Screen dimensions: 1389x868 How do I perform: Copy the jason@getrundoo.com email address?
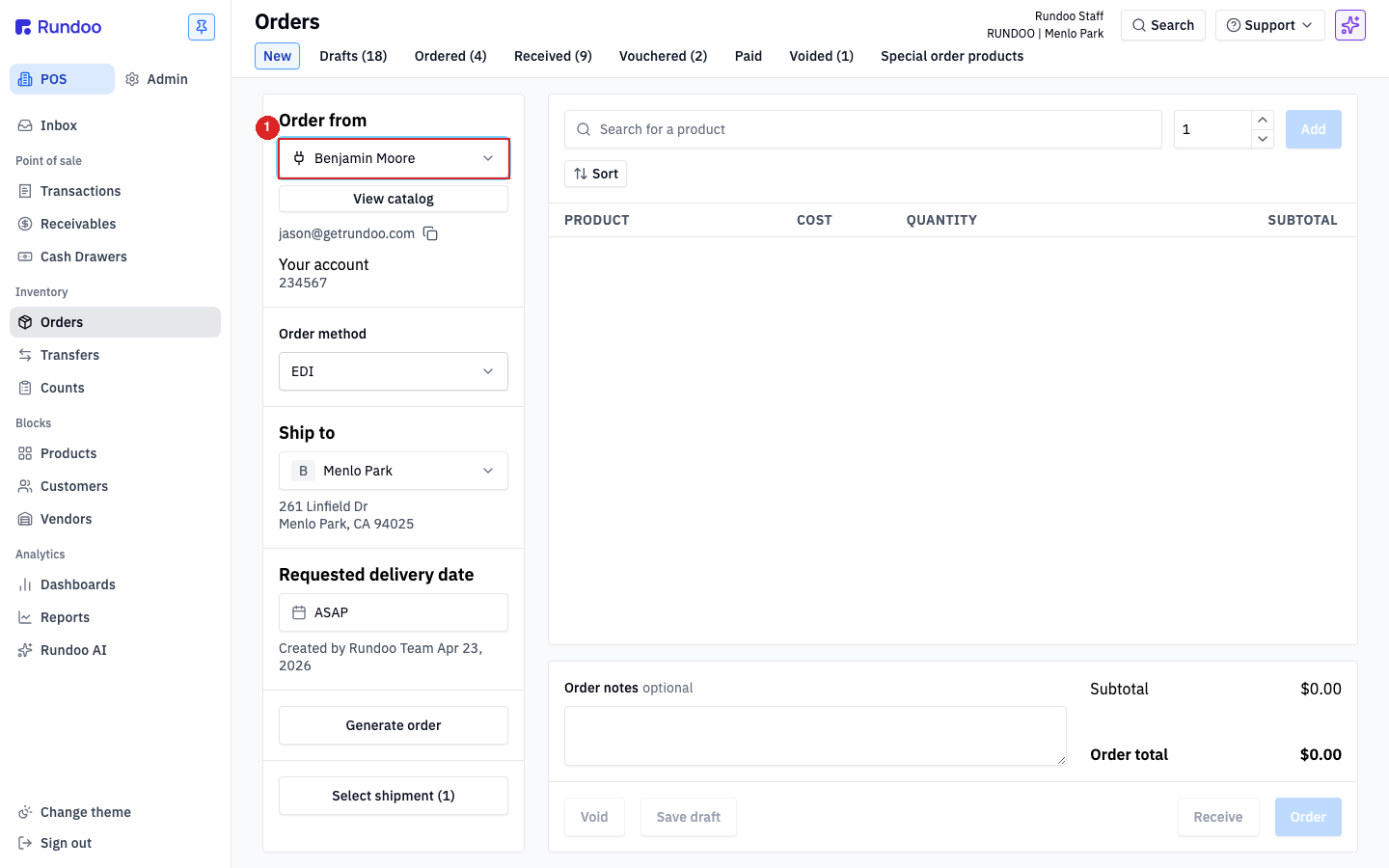[430, 233]
